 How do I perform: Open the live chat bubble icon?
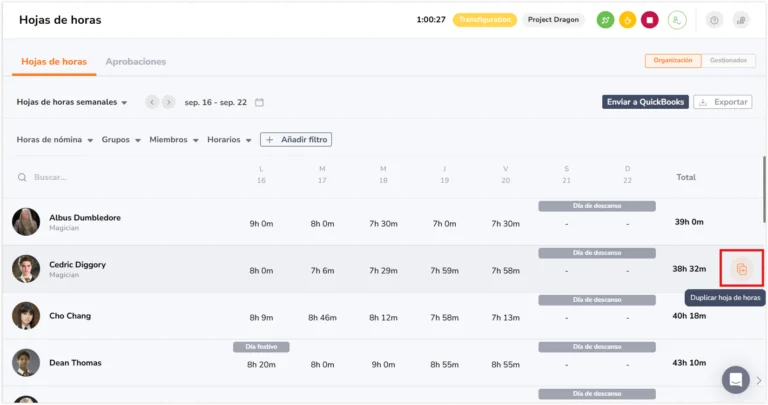click(x=735, y=380)
